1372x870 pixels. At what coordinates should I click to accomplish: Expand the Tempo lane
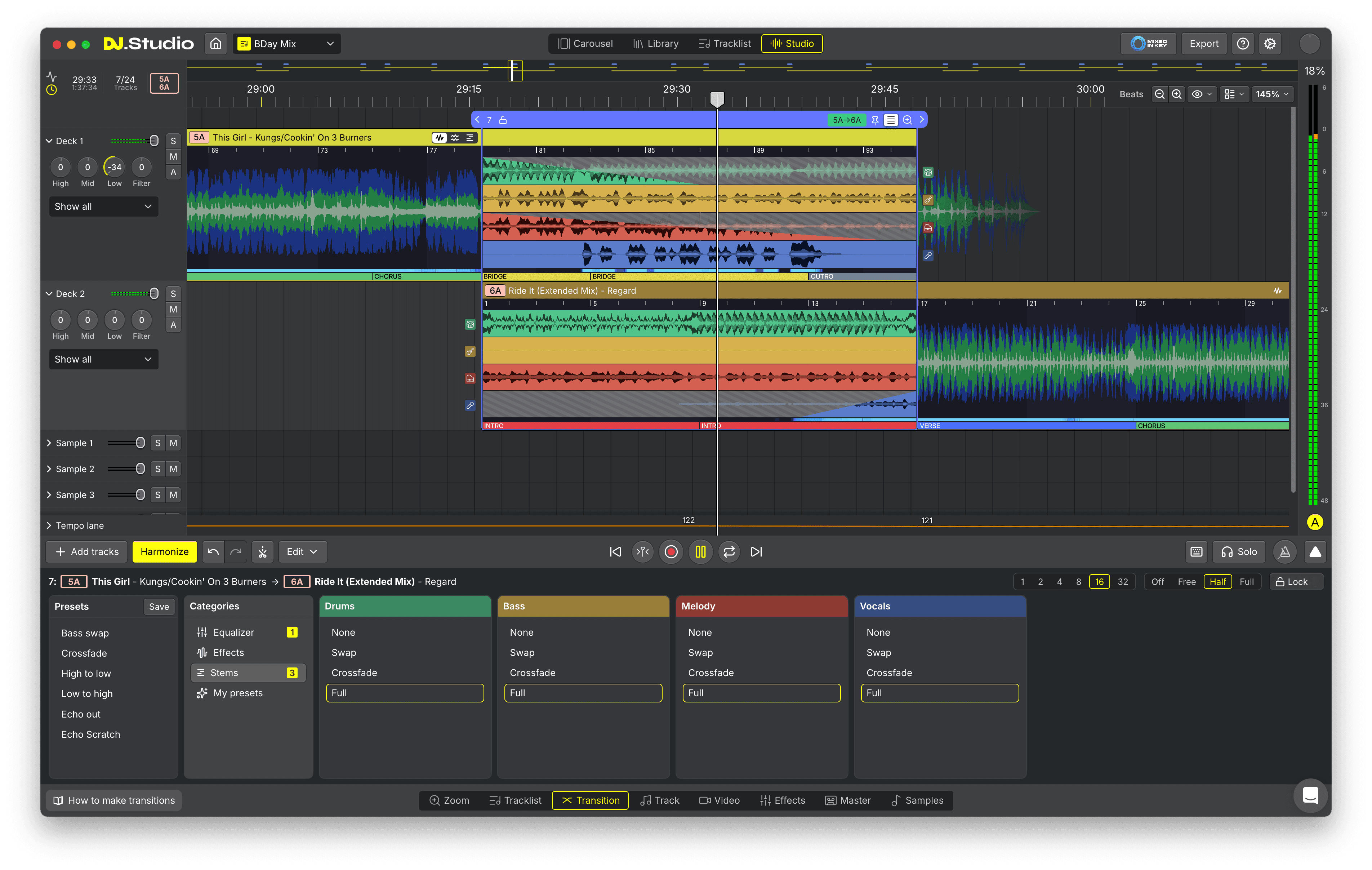tap(49, 526)
